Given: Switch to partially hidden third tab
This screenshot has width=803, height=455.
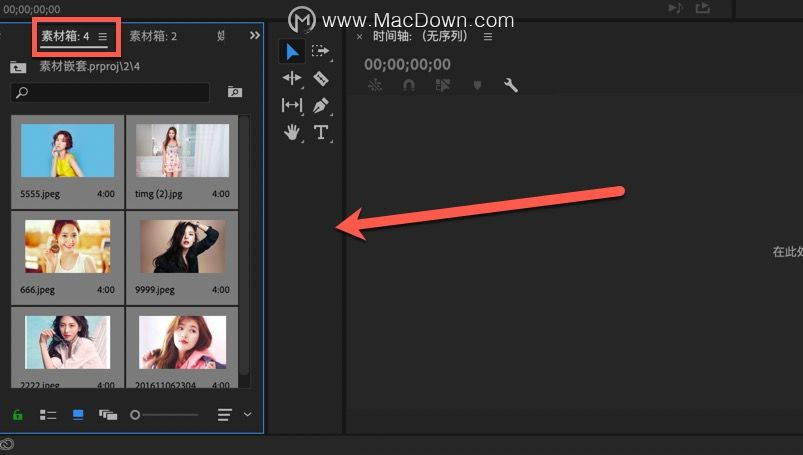Looking at the screenshot, I should click(x=221, y=36).
